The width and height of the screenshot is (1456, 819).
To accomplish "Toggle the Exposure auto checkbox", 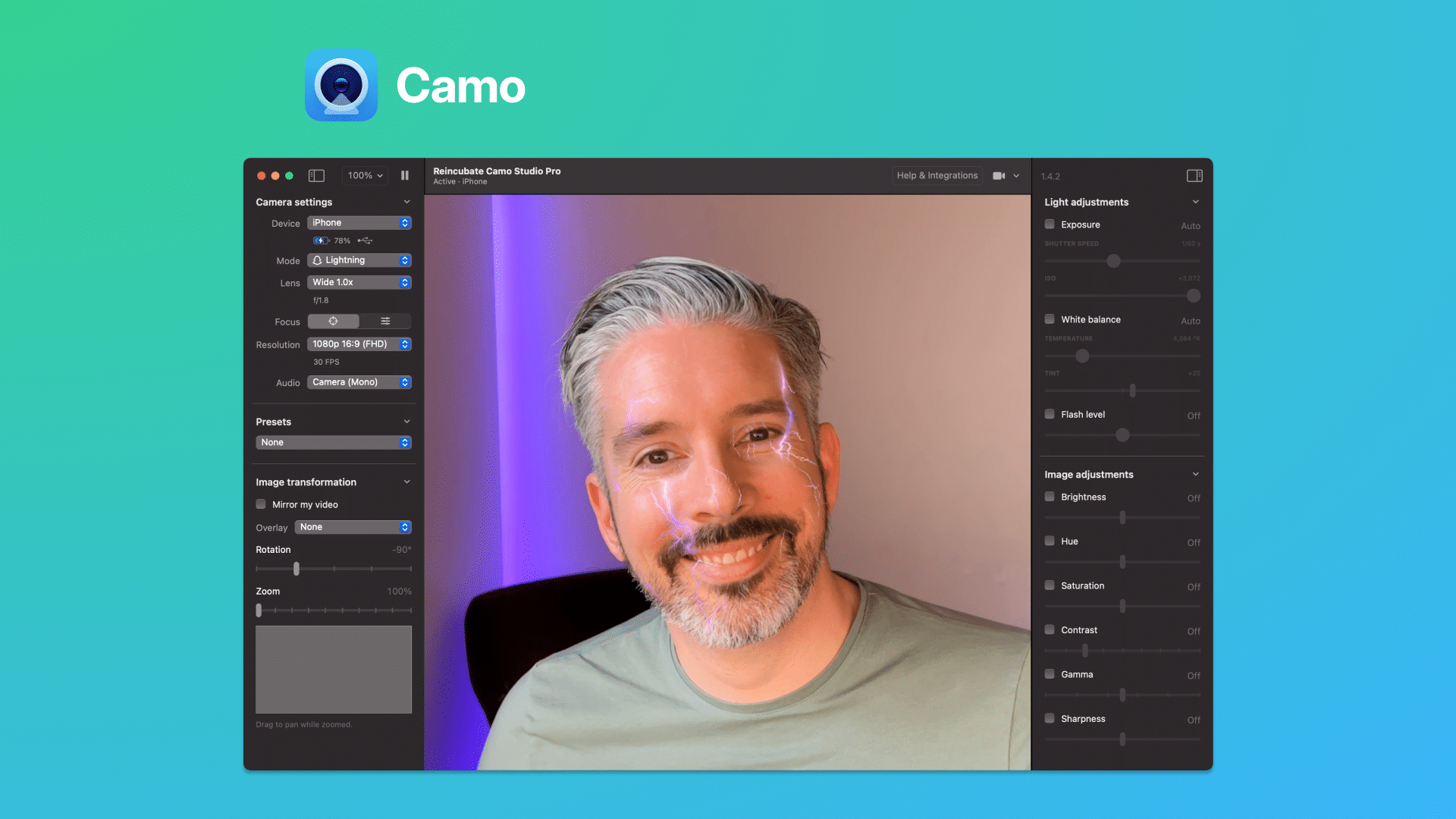I will coord(1050,224).
